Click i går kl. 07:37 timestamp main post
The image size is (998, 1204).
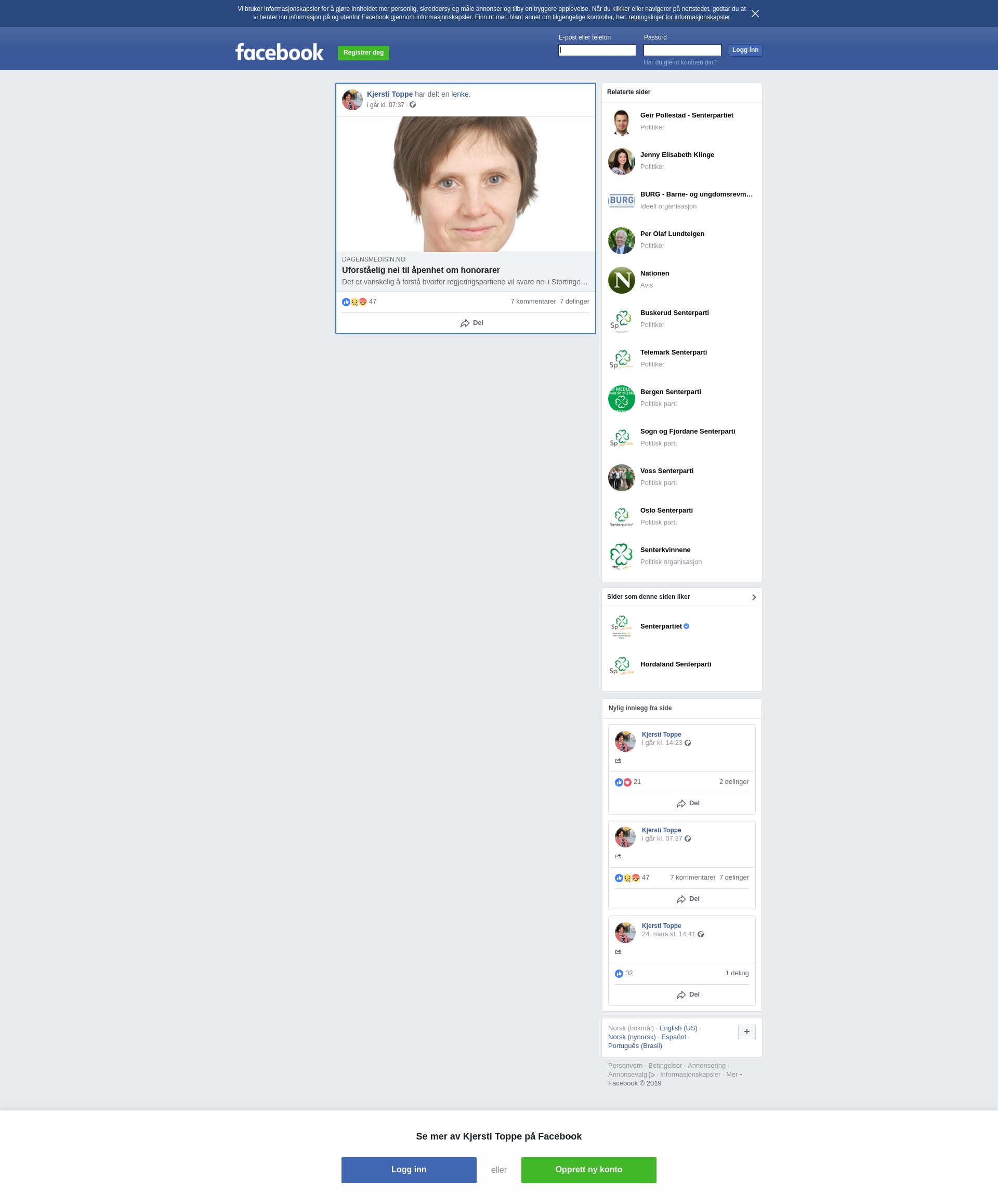coord(385,106)
